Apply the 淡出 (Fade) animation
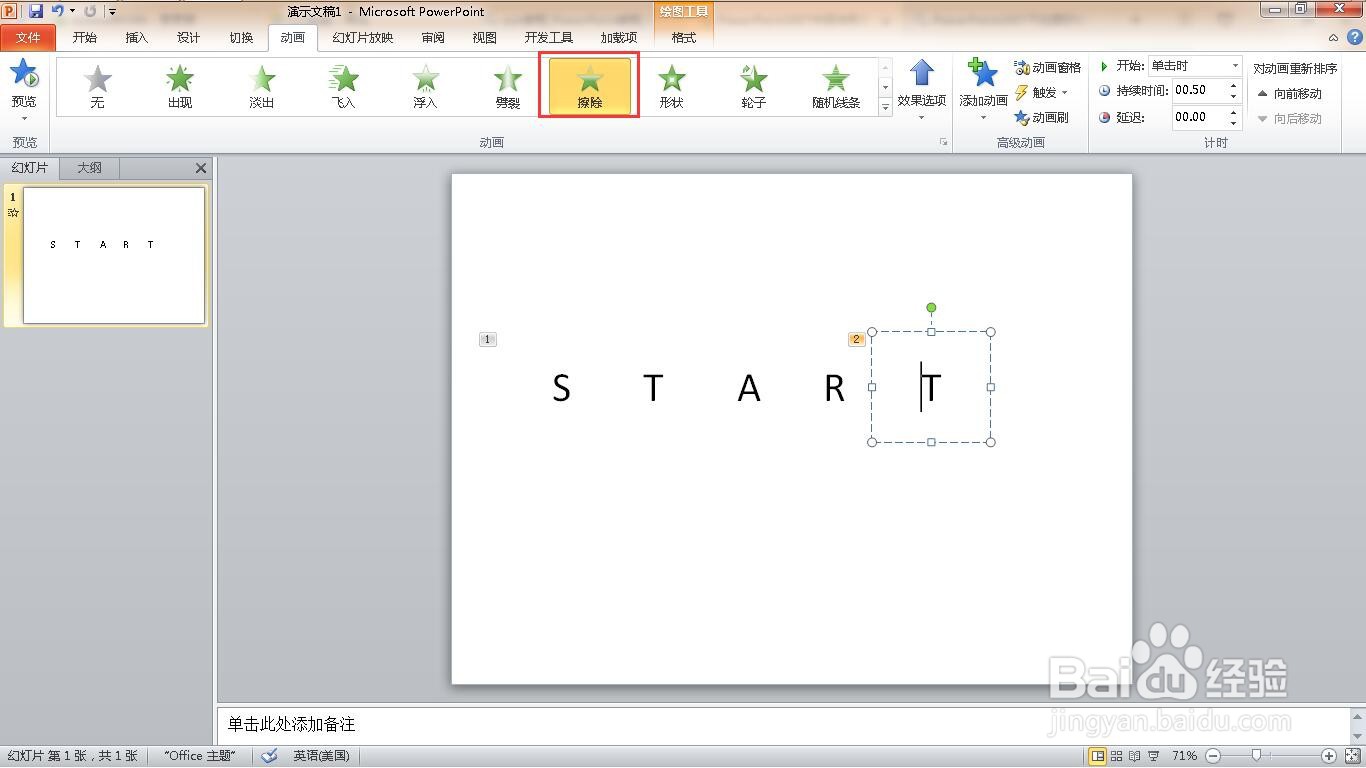This screenshot has width=1366, height=768. click(x=262, y=86)
